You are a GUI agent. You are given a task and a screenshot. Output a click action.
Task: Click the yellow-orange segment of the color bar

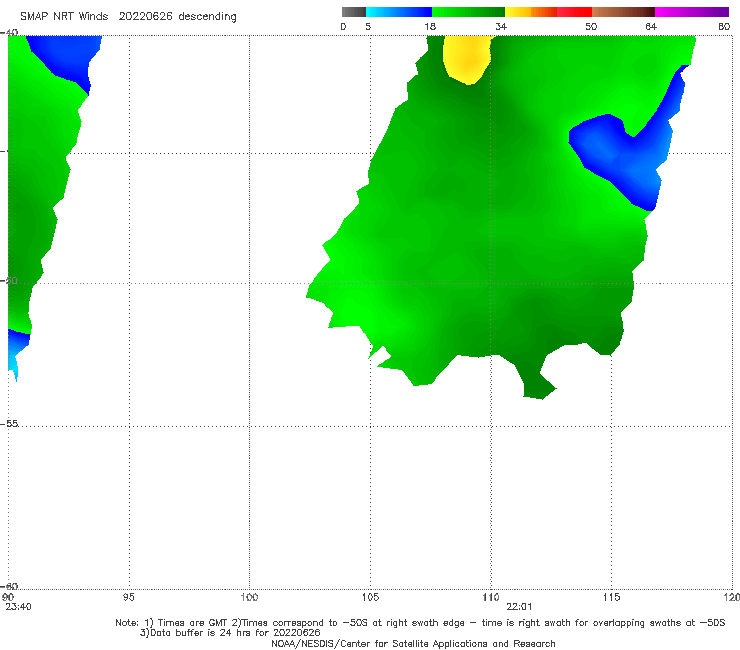tap(531, 12)
